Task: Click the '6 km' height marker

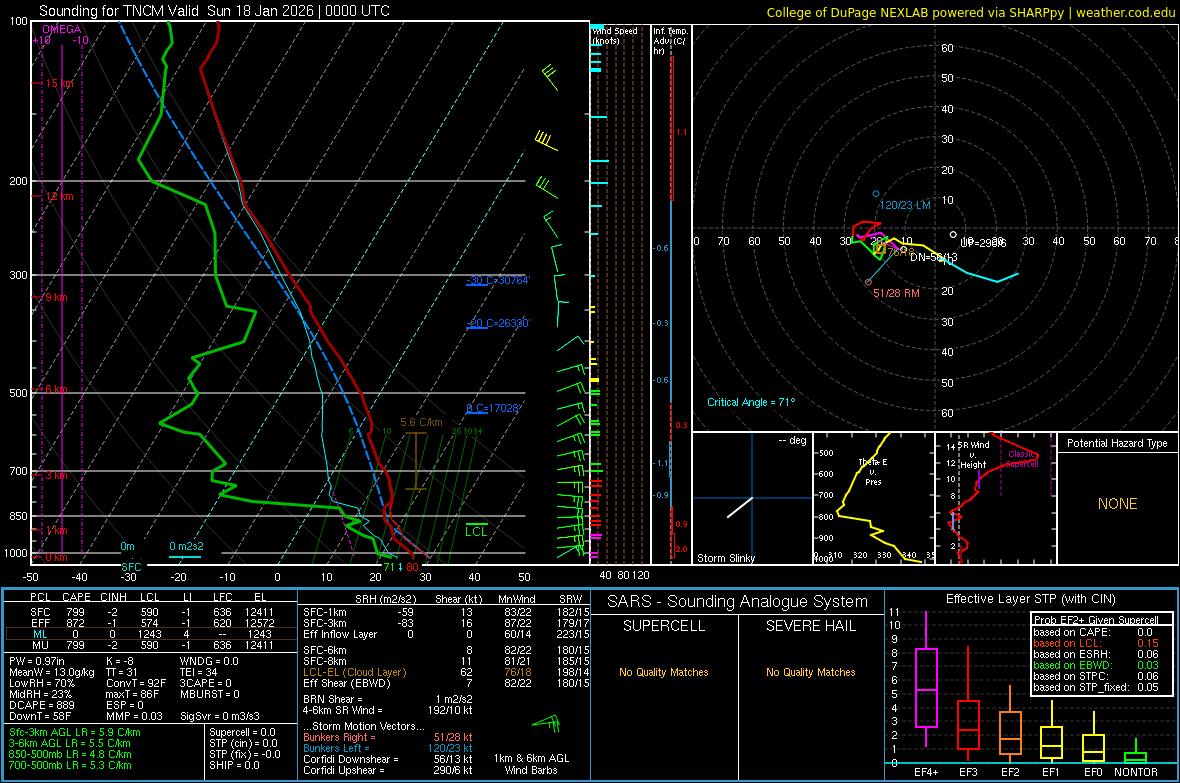Action: click(x=56, y=388)
